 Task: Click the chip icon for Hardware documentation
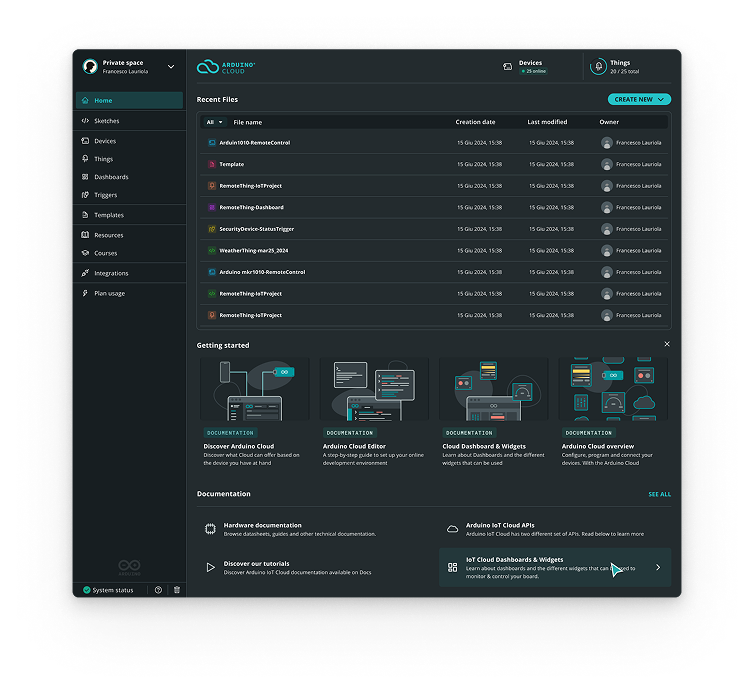coord(210,529)
